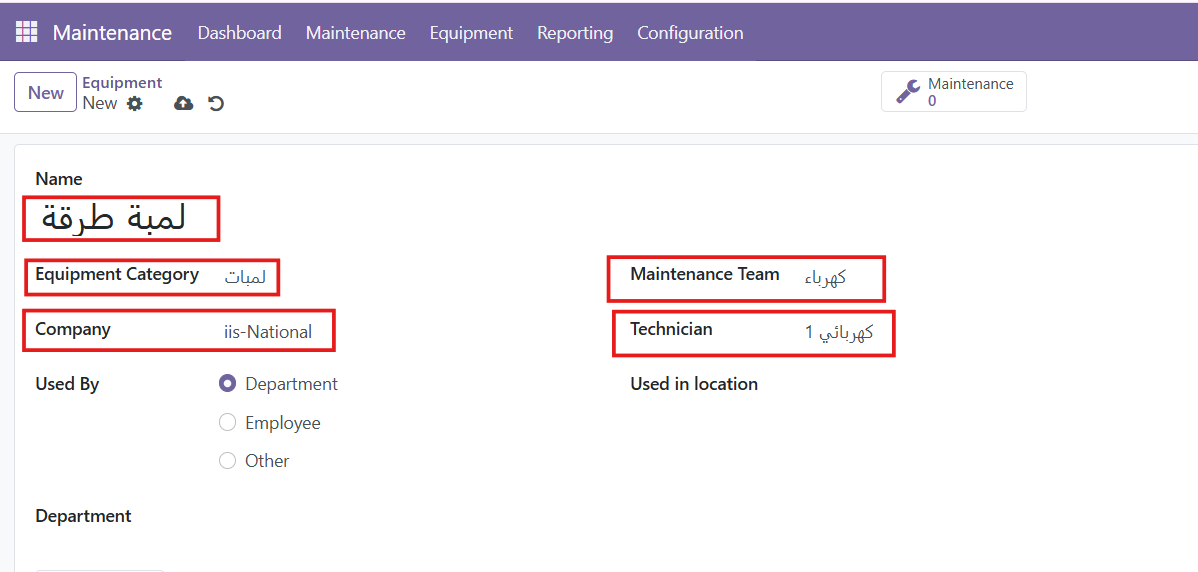Select the Employee radio option
Screen dimensions: 1198x572
point(227,422)
